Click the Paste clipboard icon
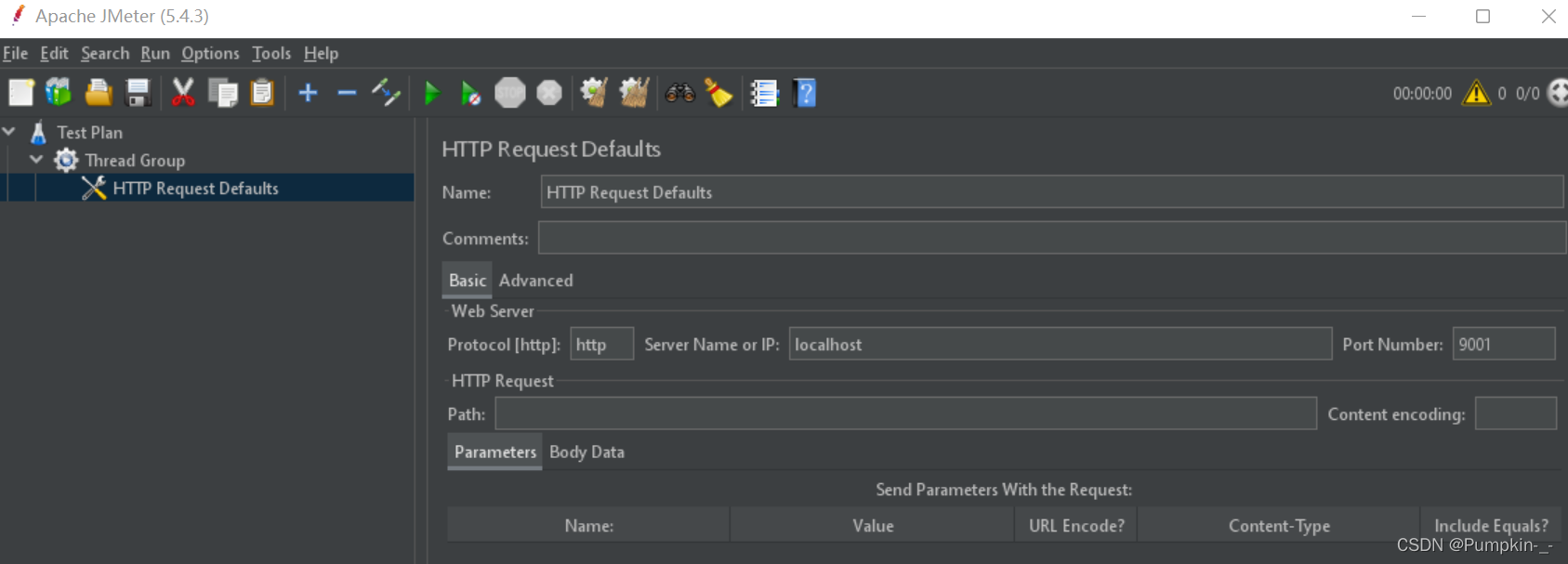Image resolution: width=1568 pixels, height=564 pixels. [263, 93]
